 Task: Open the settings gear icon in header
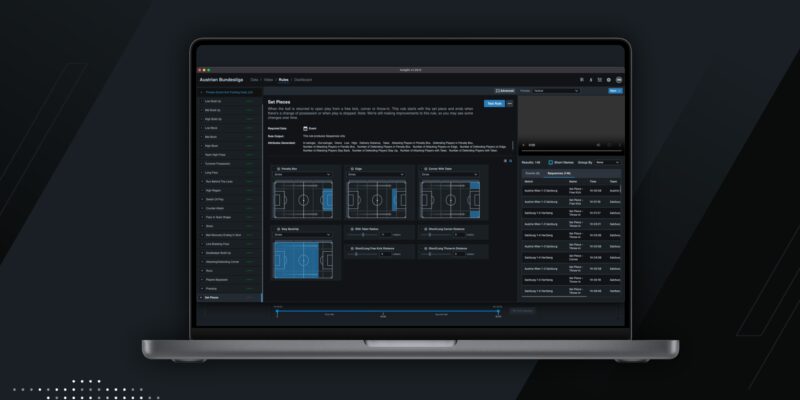coord(608,79)
